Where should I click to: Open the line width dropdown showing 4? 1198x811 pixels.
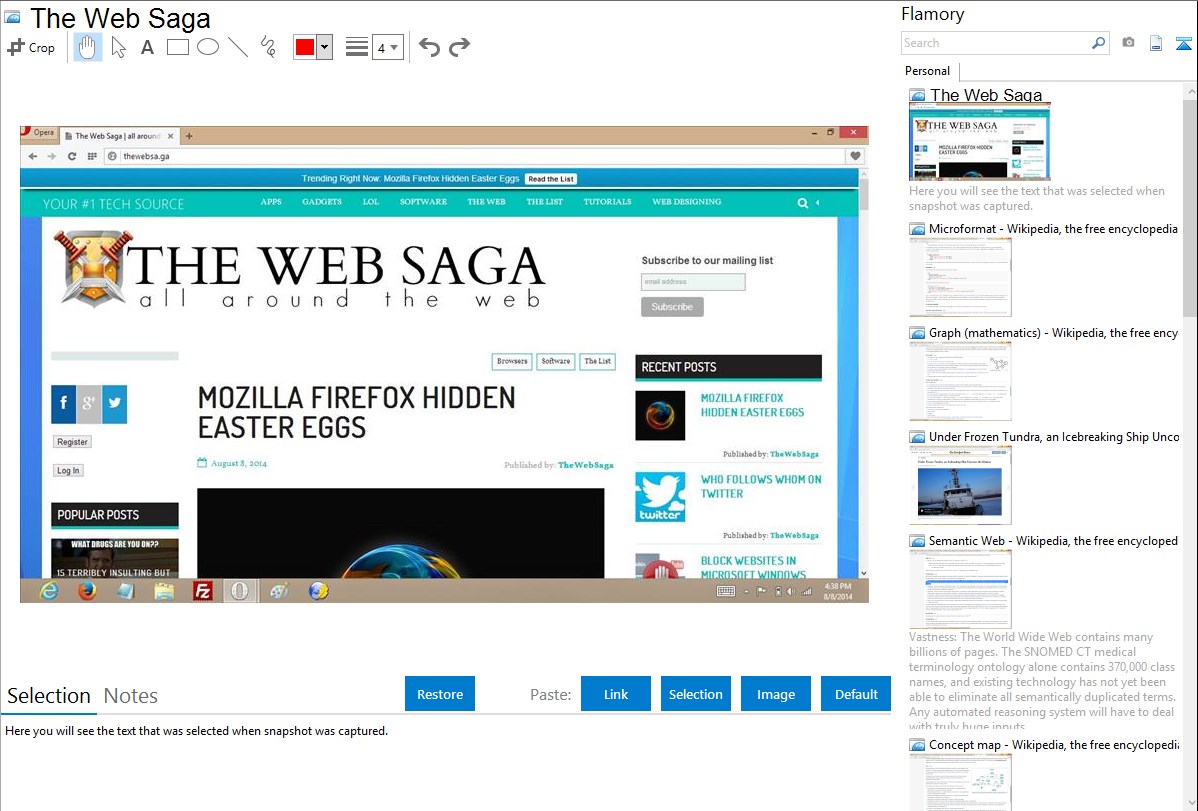tap(387, 47)
